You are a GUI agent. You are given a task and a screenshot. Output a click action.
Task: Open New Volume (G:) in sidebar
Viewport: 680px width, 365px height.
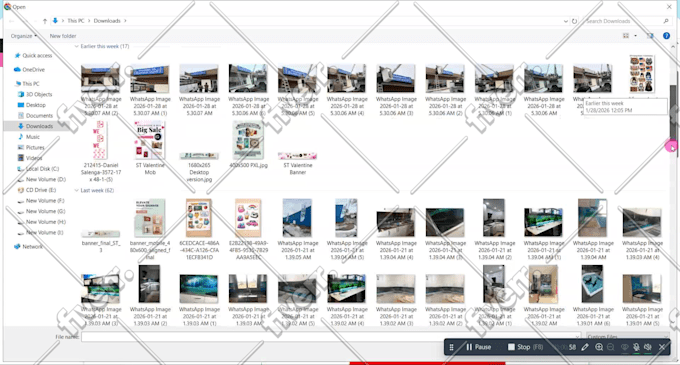tap(42, 212)
